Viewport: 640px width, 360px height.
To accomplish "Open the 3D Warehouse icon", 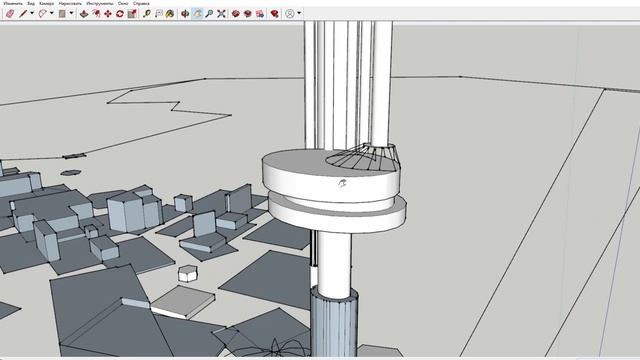I will [236, 14].
